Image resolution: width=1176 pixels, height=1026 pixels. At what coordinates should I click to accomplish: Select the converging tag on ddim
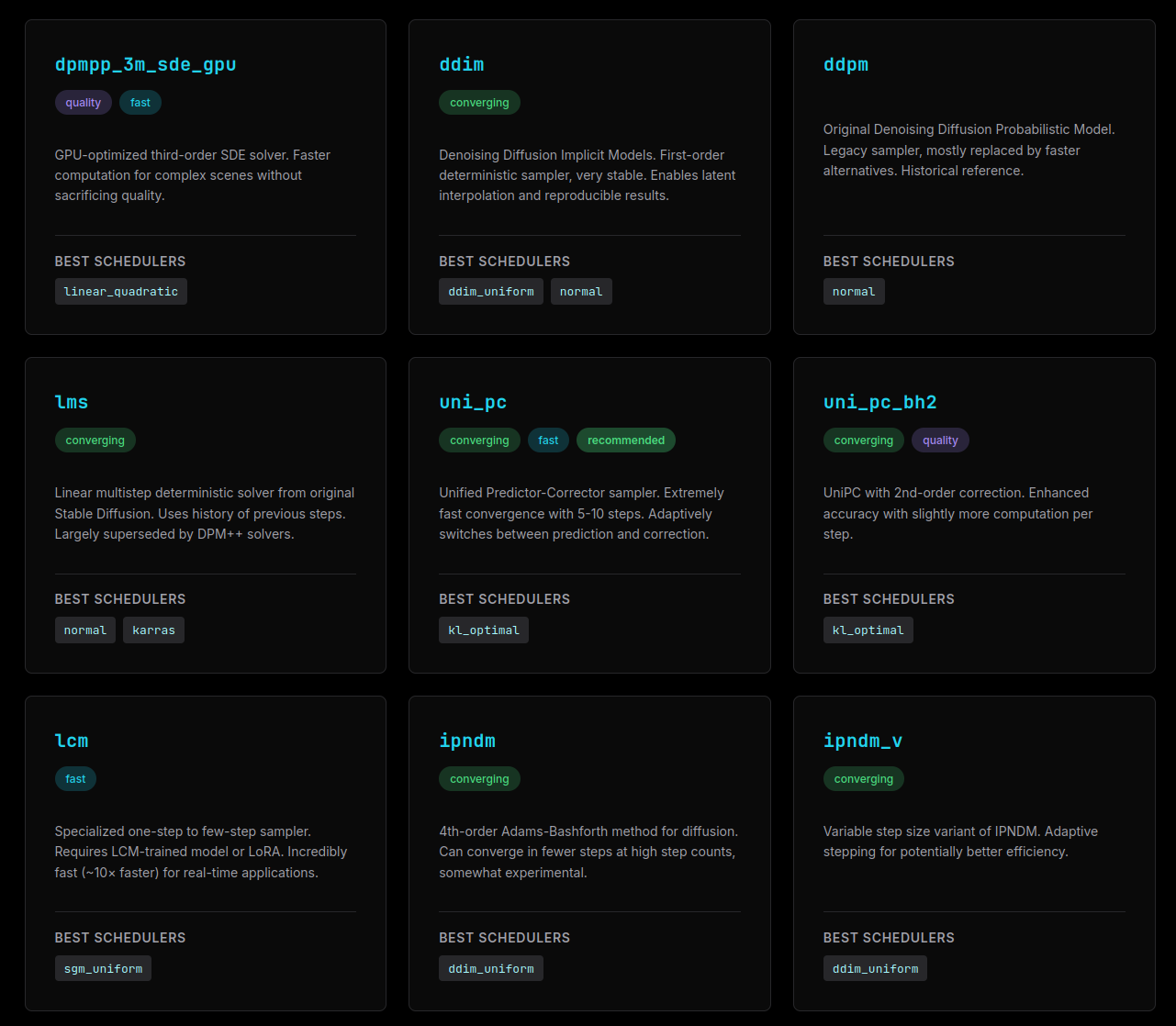(479, 102)
